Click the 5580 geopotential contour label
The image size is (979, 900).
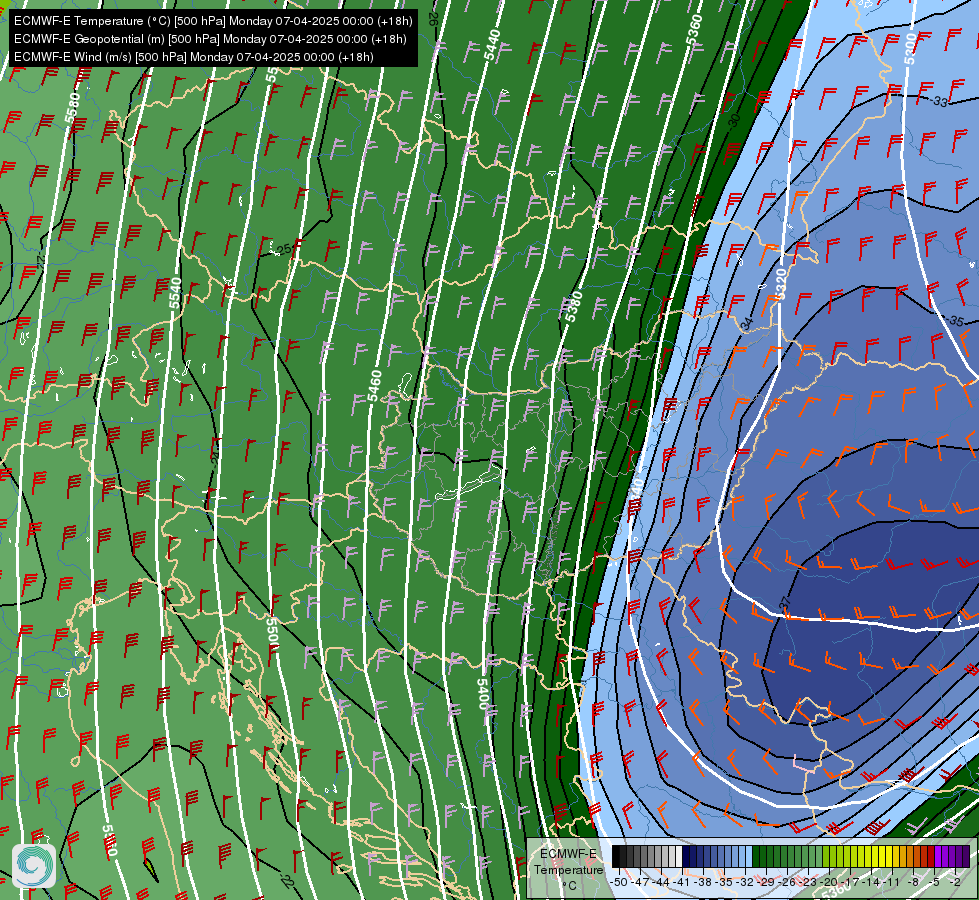(73, 108)
